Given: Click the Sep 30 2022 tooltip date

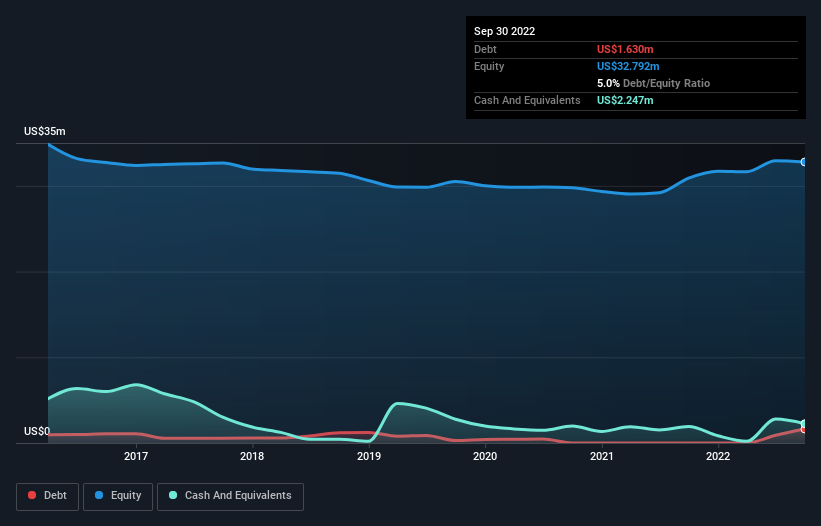Looking at the screenshot, I should click(504, 31).
